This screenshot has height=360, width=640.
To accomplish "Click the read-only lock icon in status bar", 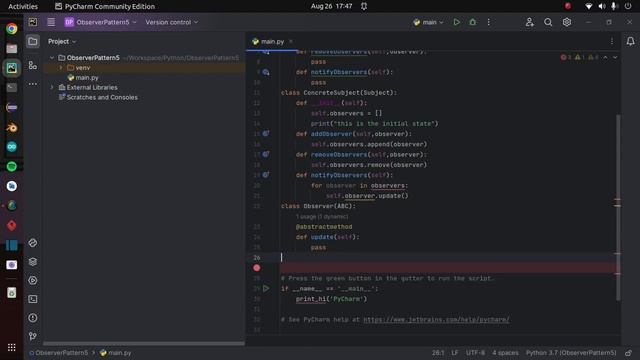I will pyautogui.click(x=629, y=353).
